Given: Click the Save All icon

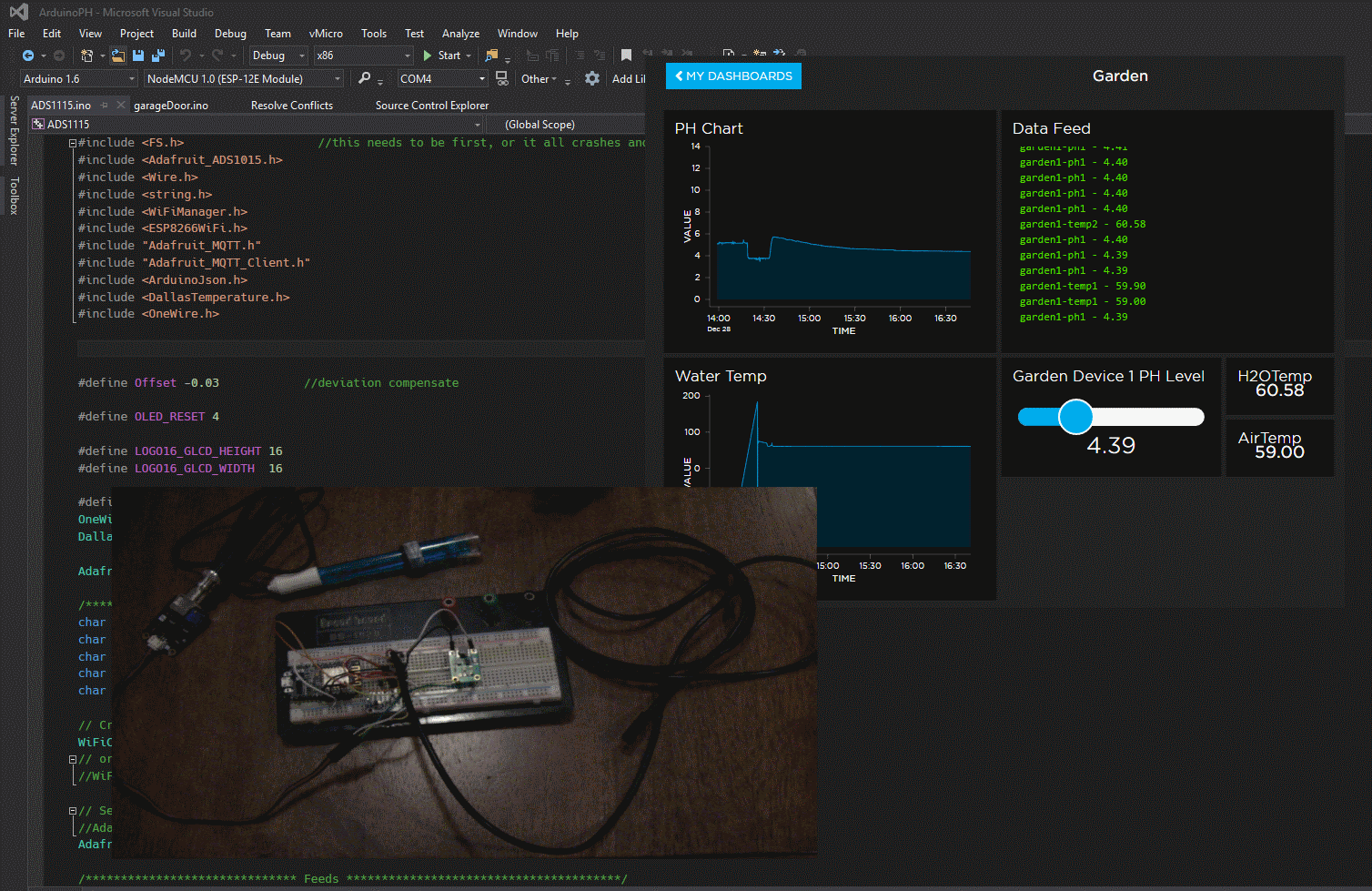Looking at the screenshot, I should click(x=158, y=56).
